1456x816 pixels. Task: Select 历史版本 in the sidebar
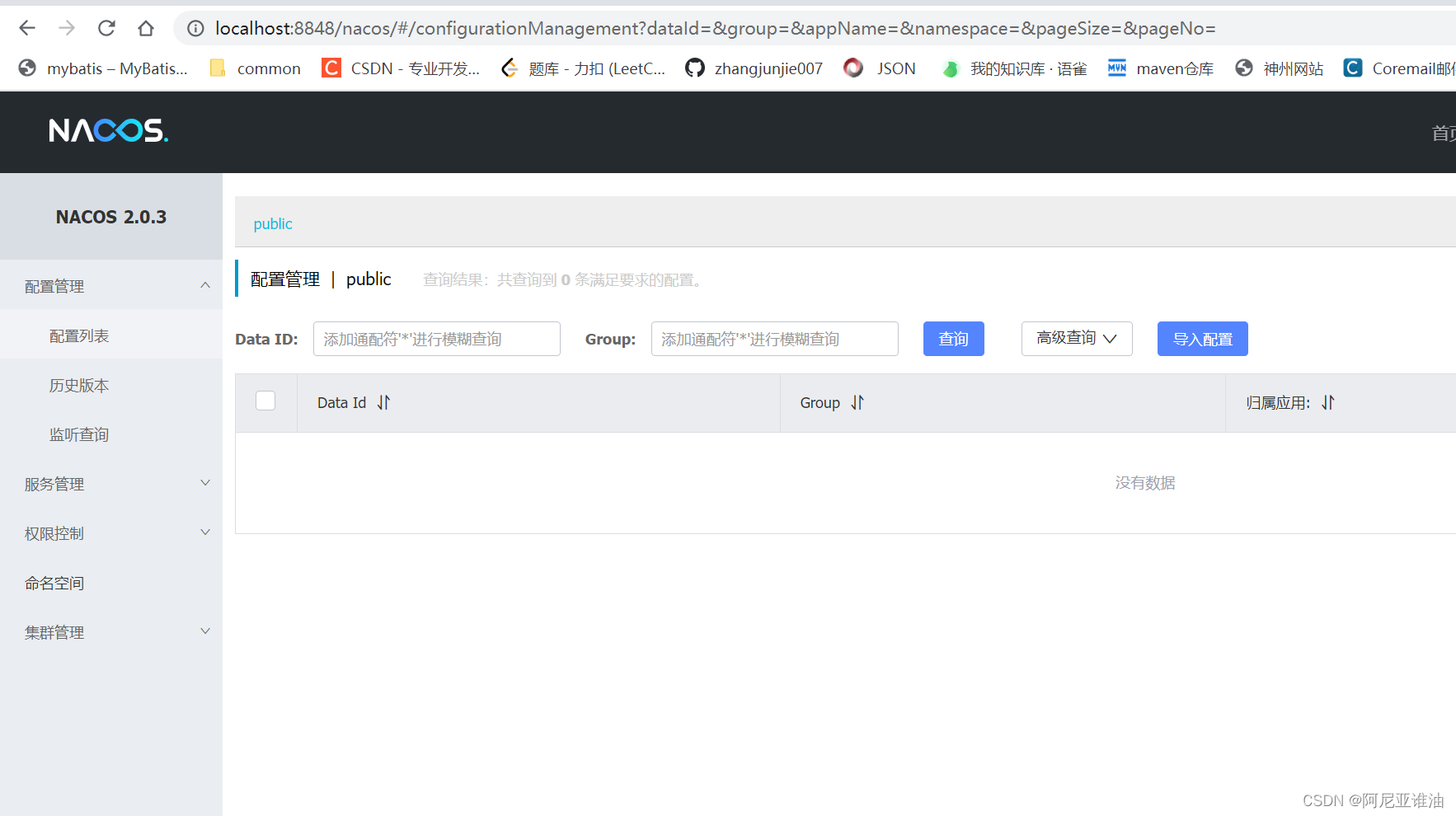pos(111,385)
